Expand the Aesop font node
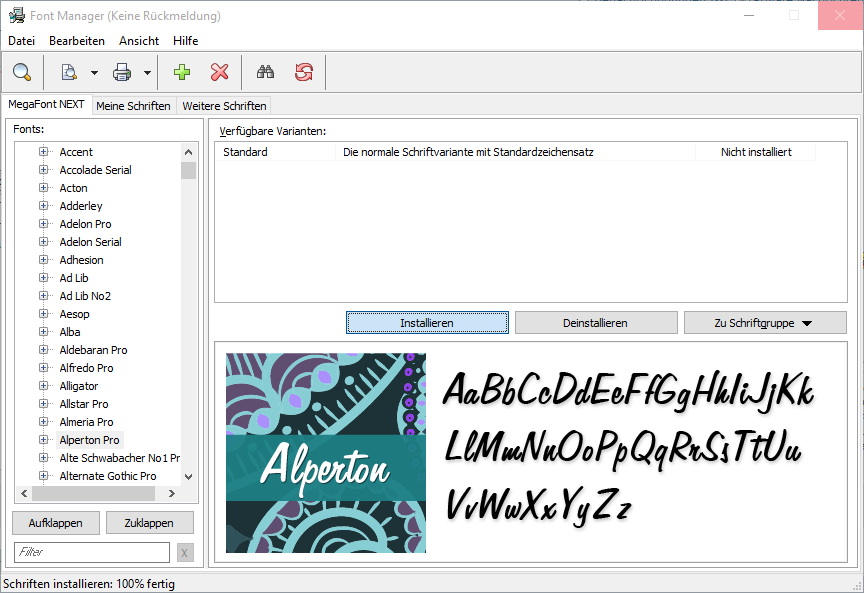This screenshot has width=864, height=593. (44, 314)
